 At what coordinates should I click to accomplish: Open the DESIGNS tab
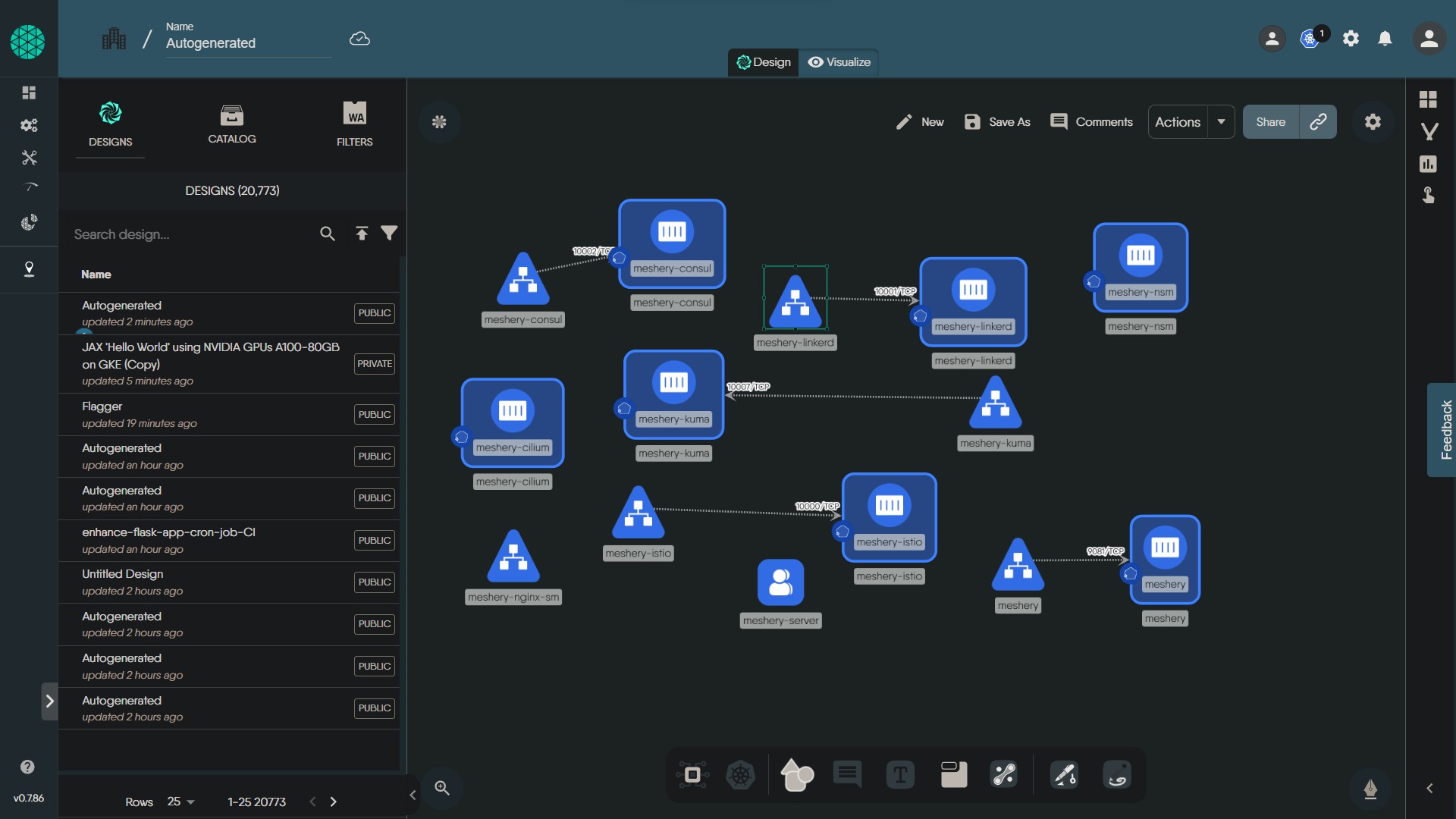(x=110, y=124)
